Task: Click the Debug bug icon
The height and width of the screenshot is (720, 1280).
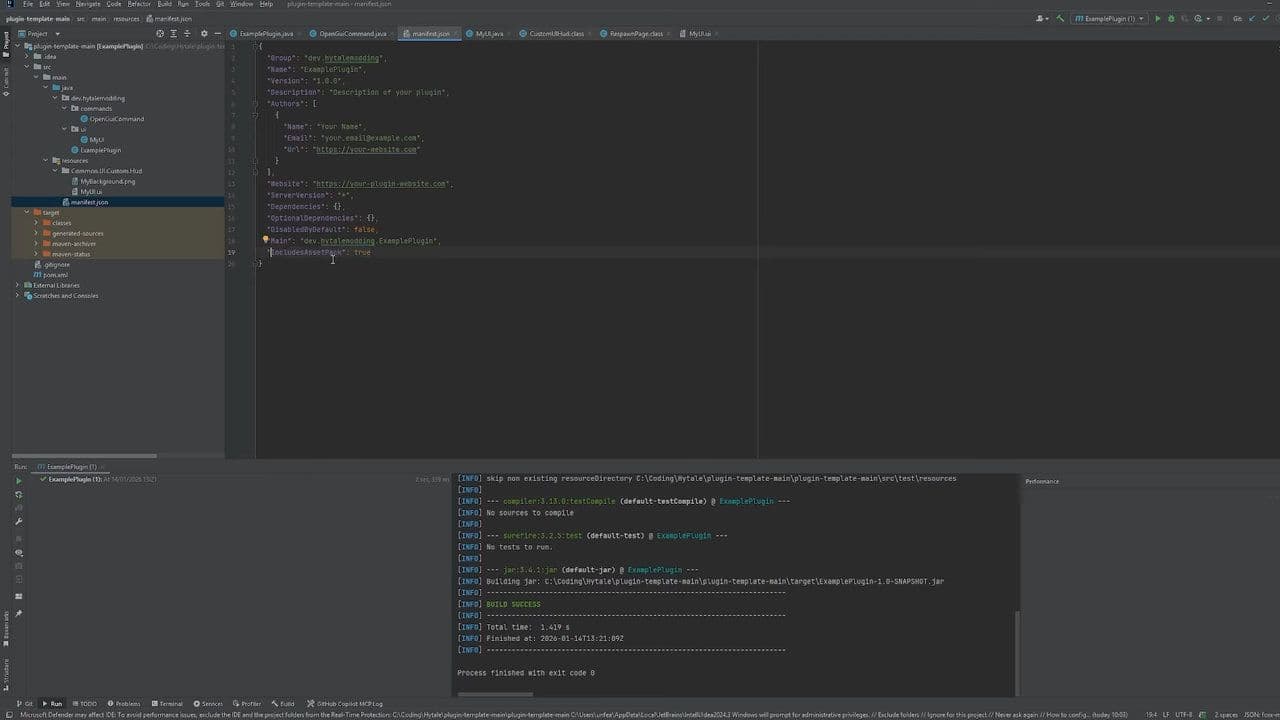Action: click(1170, 19)
